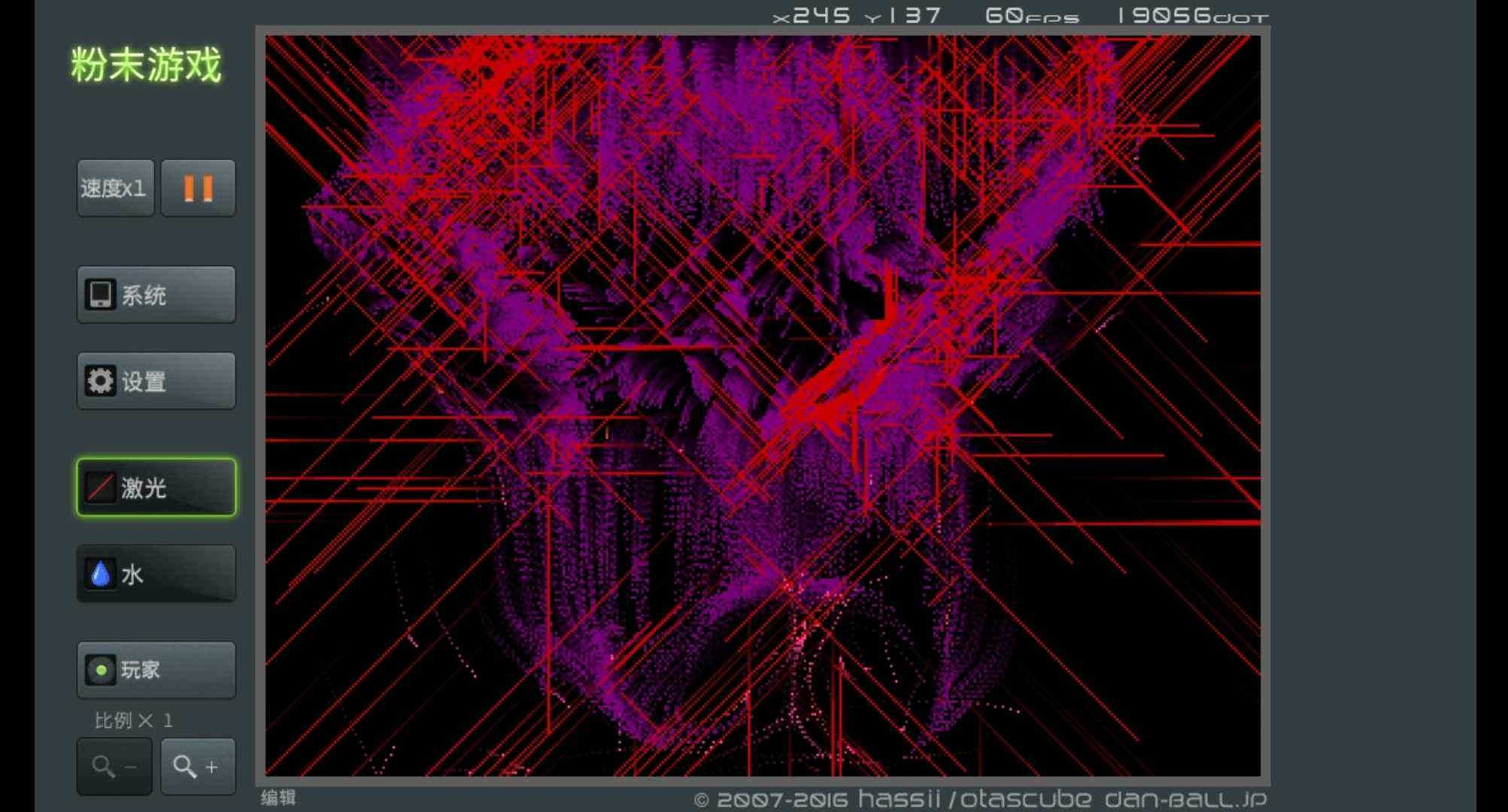Click the 19056 dot counter readout

[x=1193, y=16]
